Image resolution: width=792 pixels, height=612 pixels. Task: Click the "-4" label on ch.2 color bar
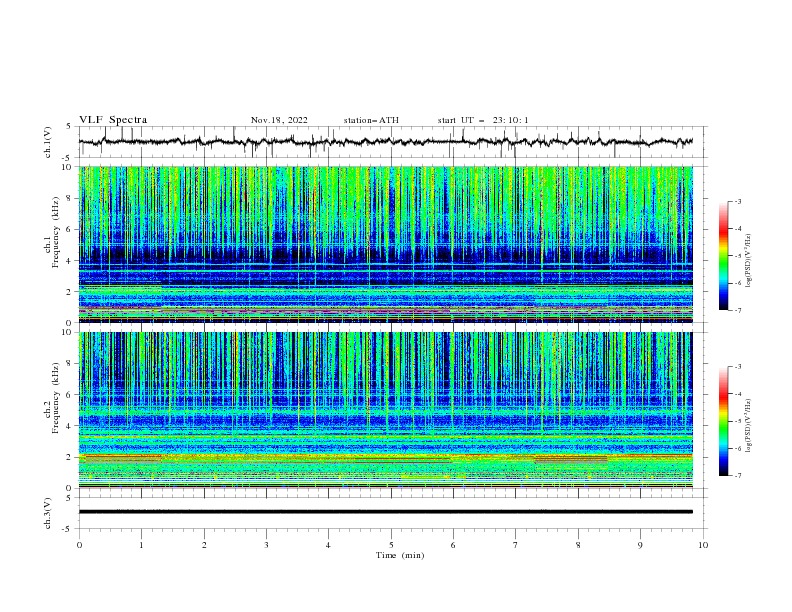click(x=738, y=394)
